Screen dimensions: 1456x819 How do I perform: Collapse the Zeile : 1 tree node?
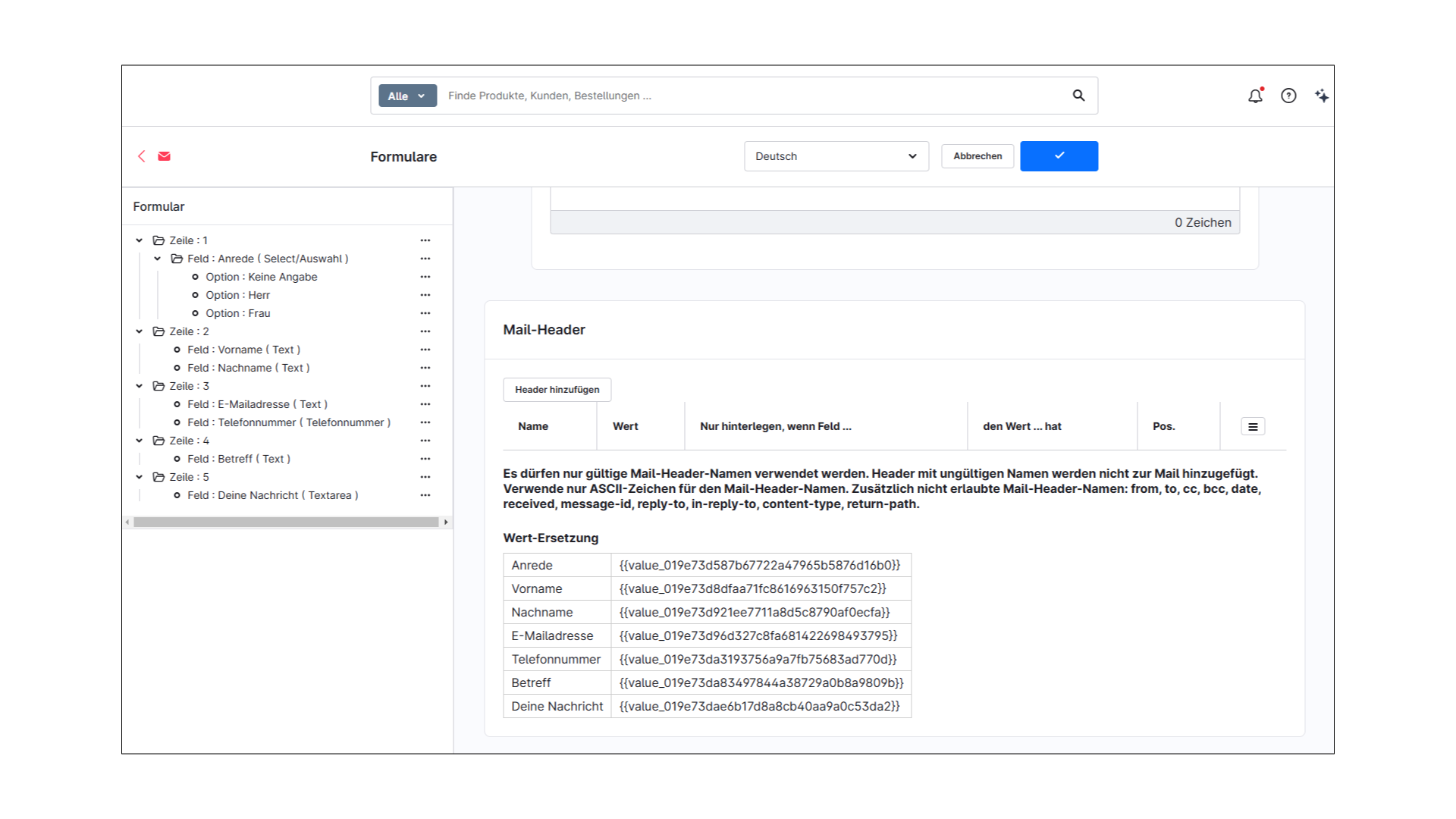pyautogui.click(x=140, y=240)
